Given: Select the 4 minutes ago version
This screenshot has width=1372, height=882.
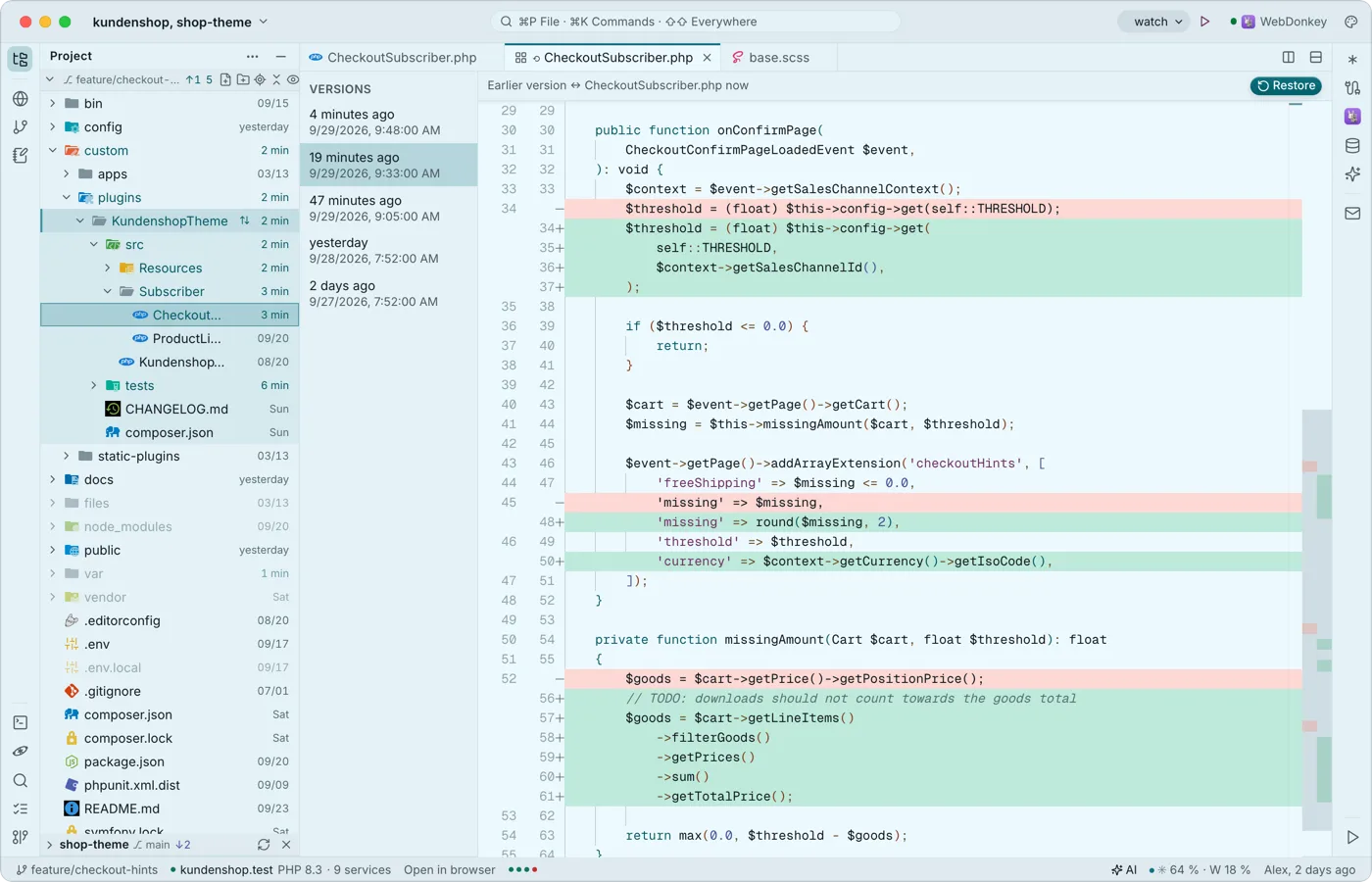Looking at the screenshot, I should 388,122.
